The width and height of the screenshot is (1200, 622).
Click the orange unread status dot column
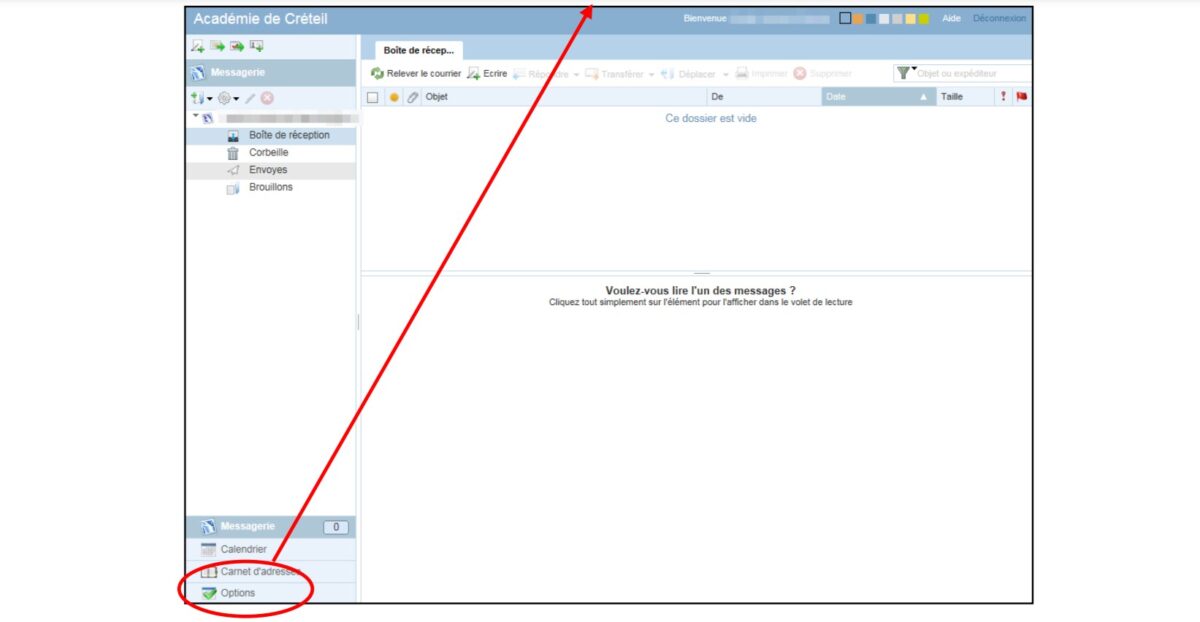[394, 98]
